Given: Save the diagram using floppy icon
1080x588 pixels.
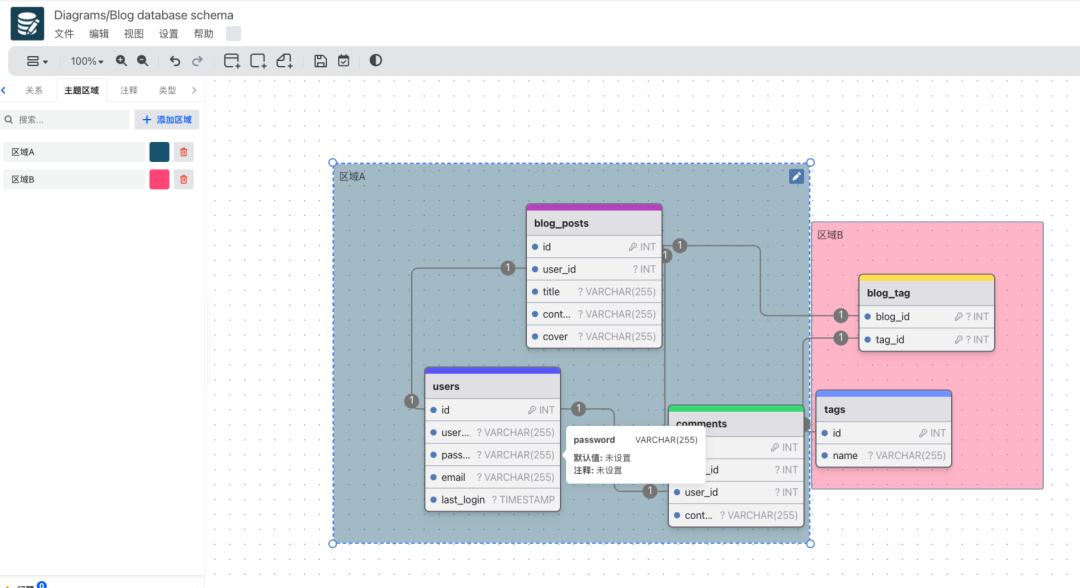Looking at the screenshot, I should point(320,61).
